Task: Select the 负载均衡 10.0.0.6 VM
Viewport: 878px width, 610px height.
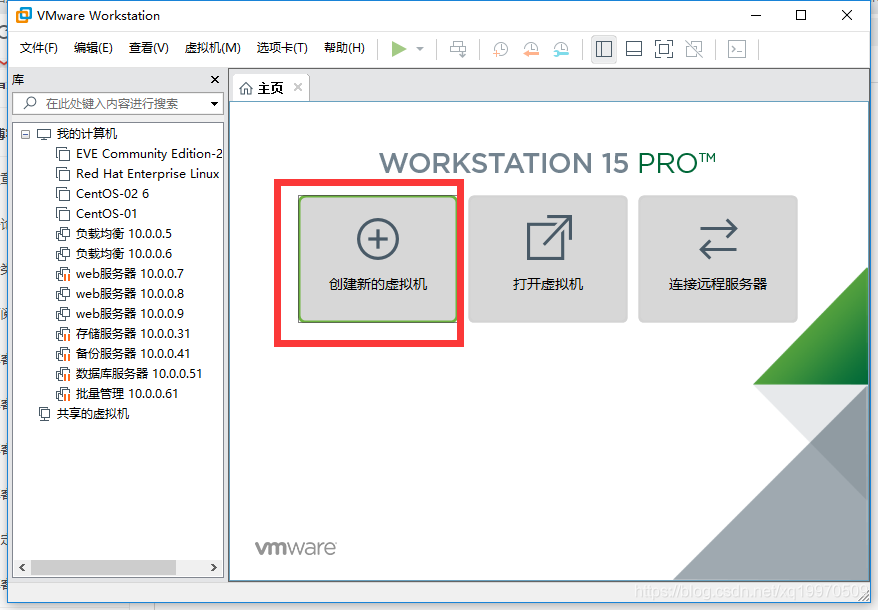Action: pos(124,254)
